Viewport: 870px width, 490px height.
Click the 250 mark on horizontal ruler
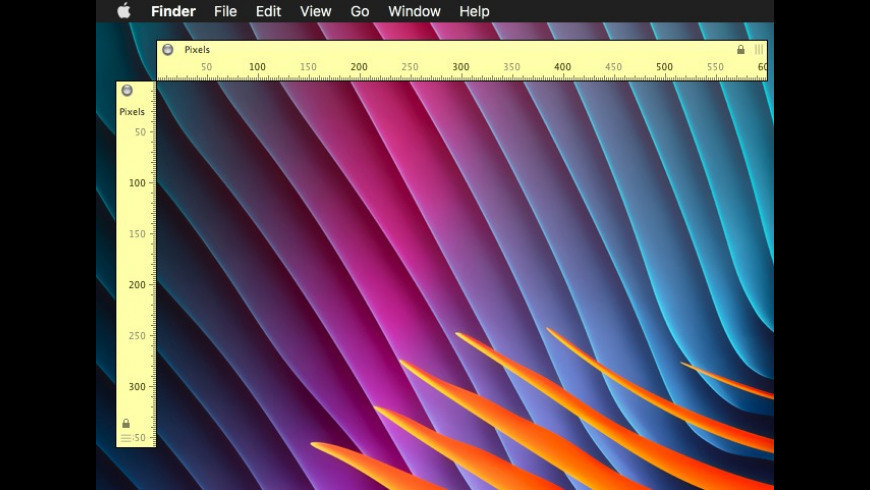(410, 67)
